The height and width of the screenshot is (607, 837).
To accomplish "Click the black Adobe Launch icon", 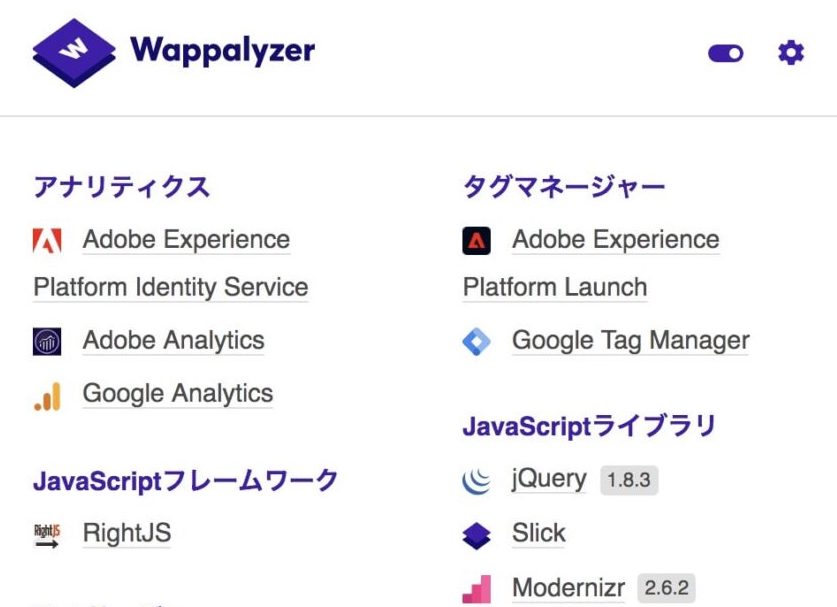I will [x=477, y=241].
